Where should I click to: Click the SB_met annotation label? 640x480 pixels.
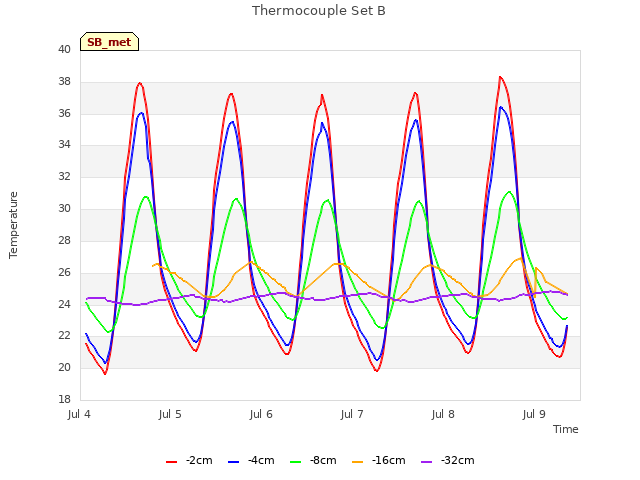point(109,42)
